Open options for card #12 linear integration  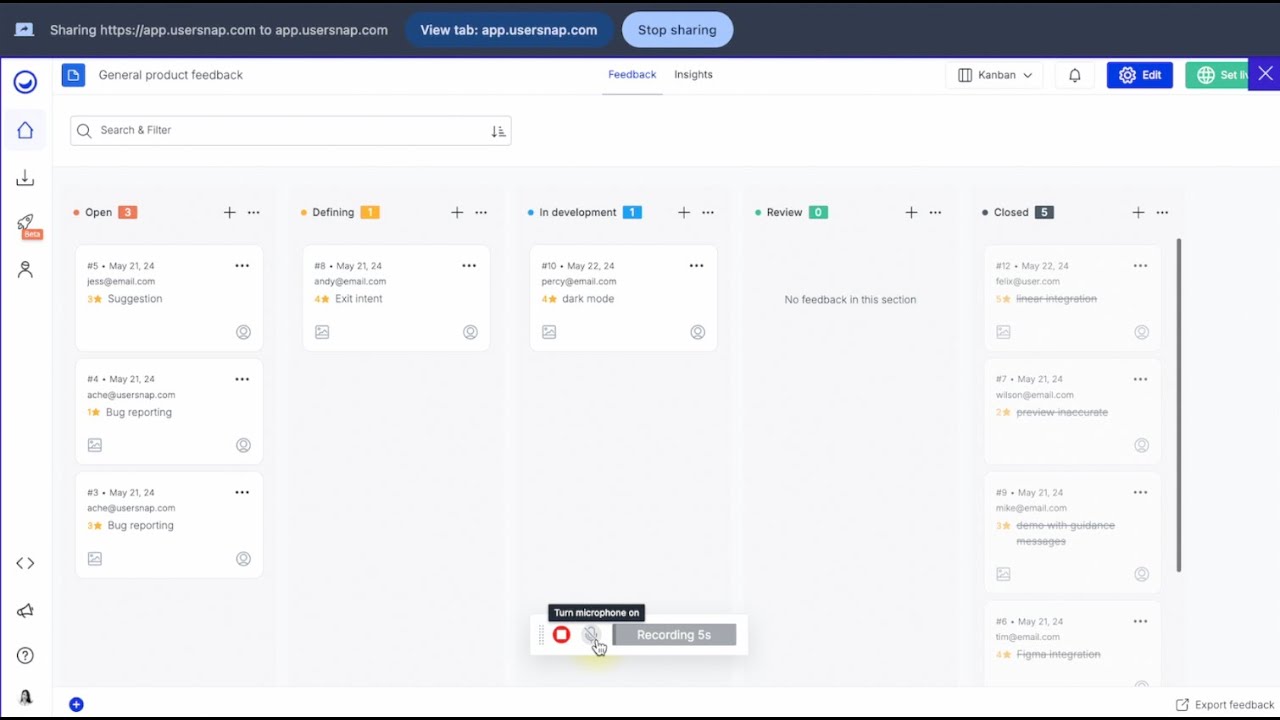pyautogui.click(x=1140, y=266)
